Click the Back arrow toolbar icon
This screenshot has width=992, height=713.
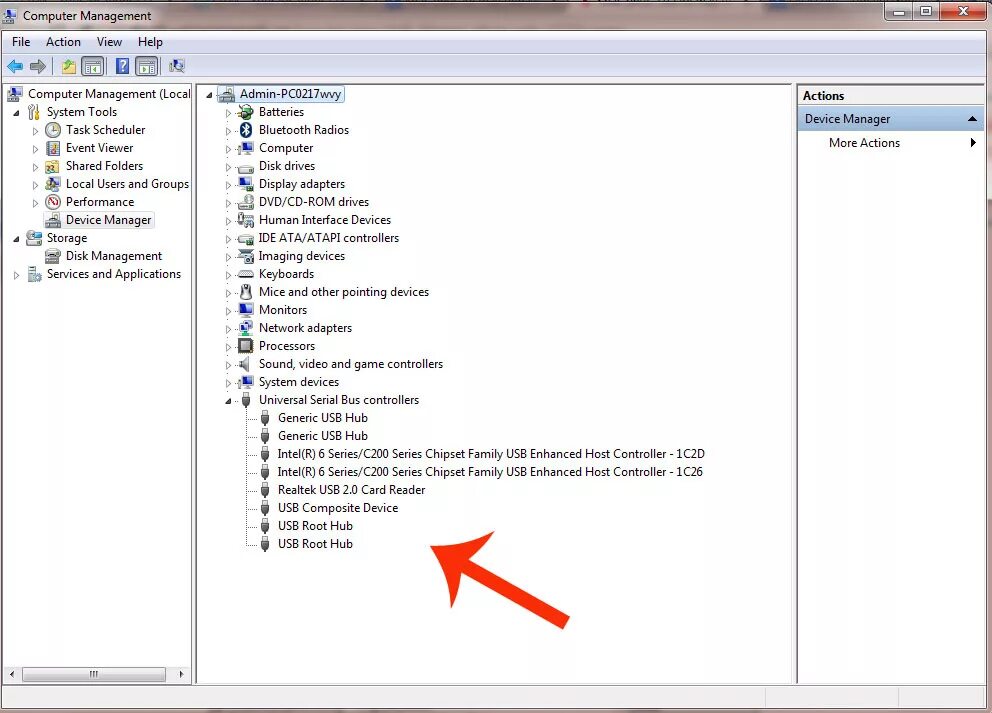pos(15,66)
